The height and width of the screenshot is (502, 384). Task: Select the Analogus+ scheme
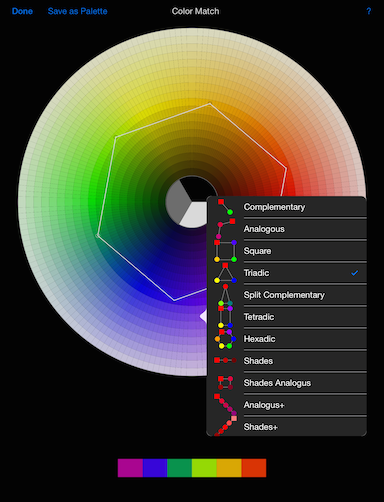pos(287,405)
